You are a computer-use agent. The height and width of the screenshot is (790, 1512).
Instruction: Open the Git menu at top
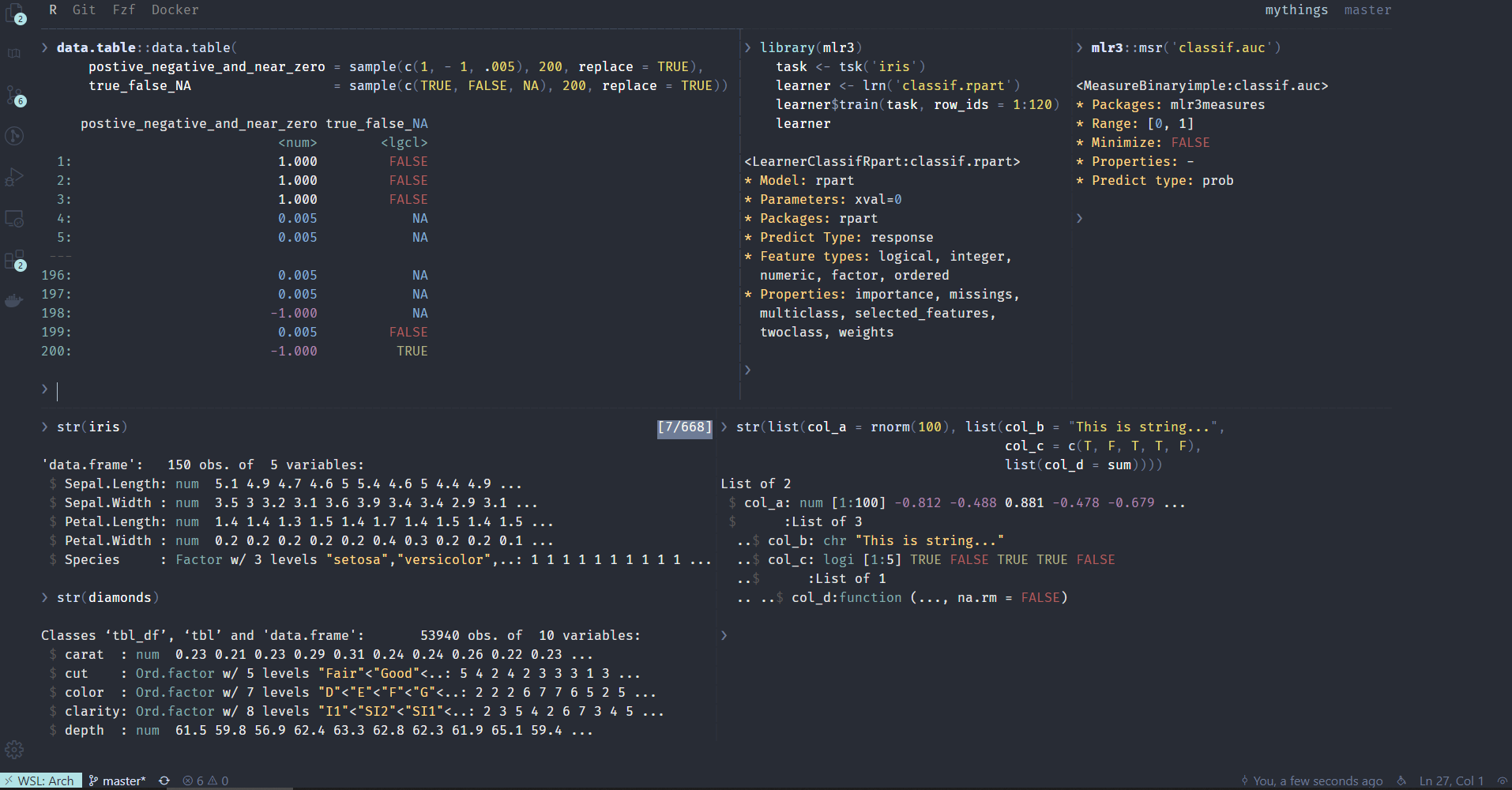[x=84, y=9]
